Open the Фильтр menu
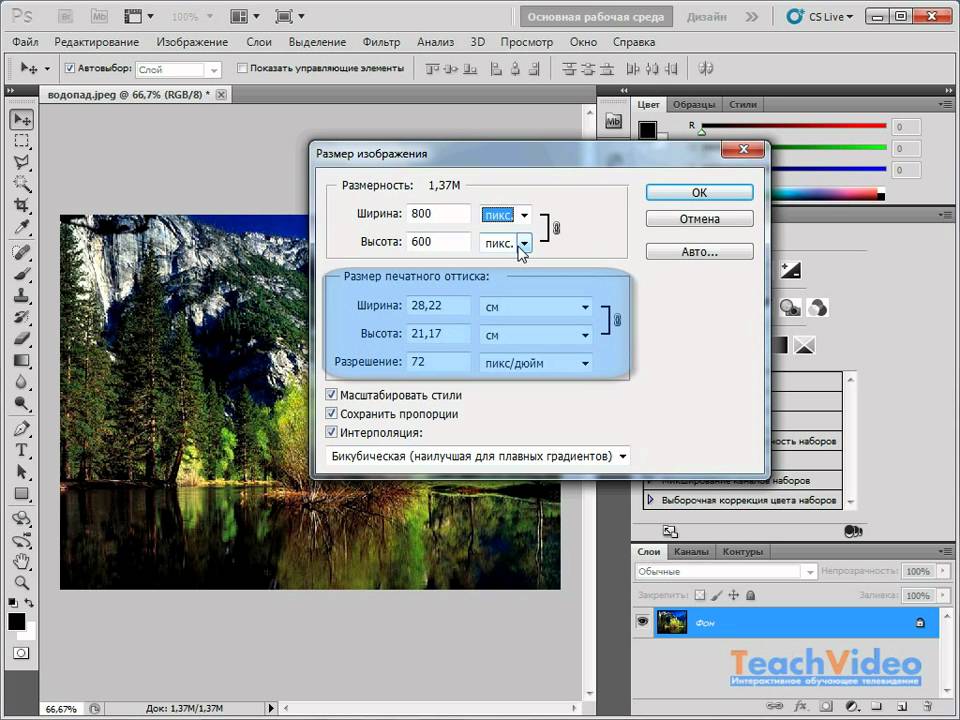960x720 pixels. [381, 42]
